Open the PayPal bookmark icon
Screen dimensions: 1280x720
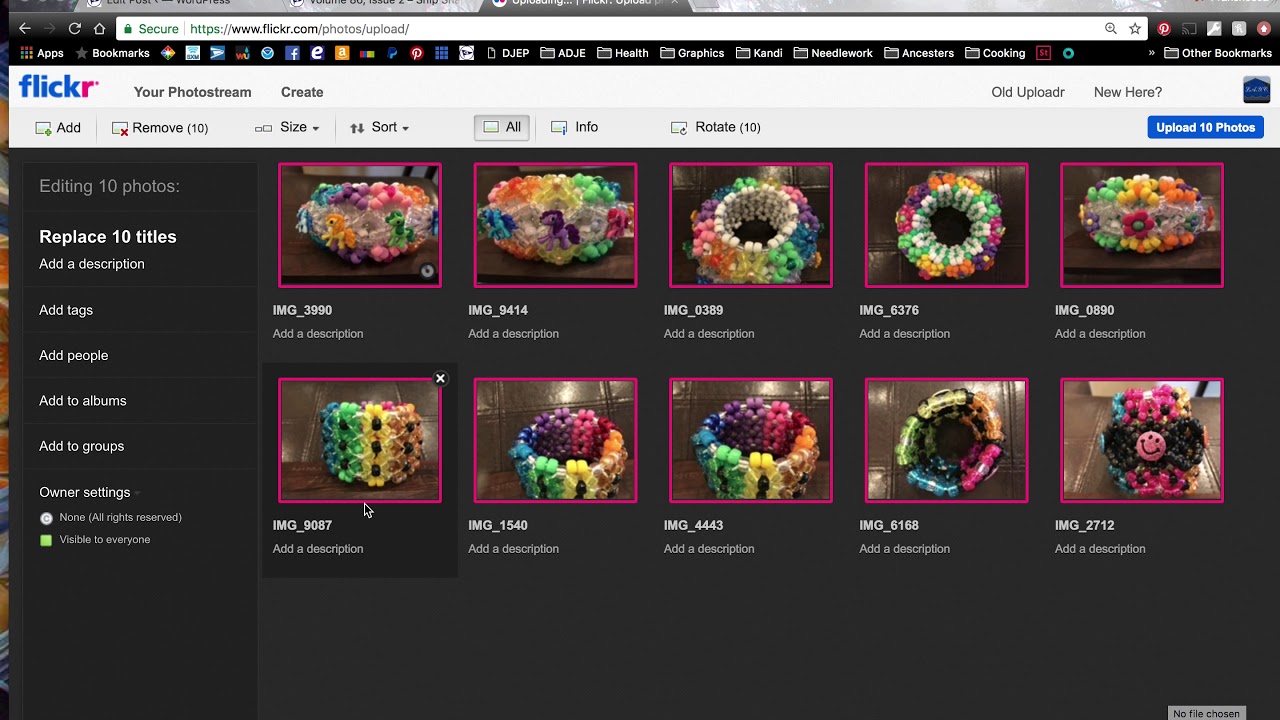392,53
